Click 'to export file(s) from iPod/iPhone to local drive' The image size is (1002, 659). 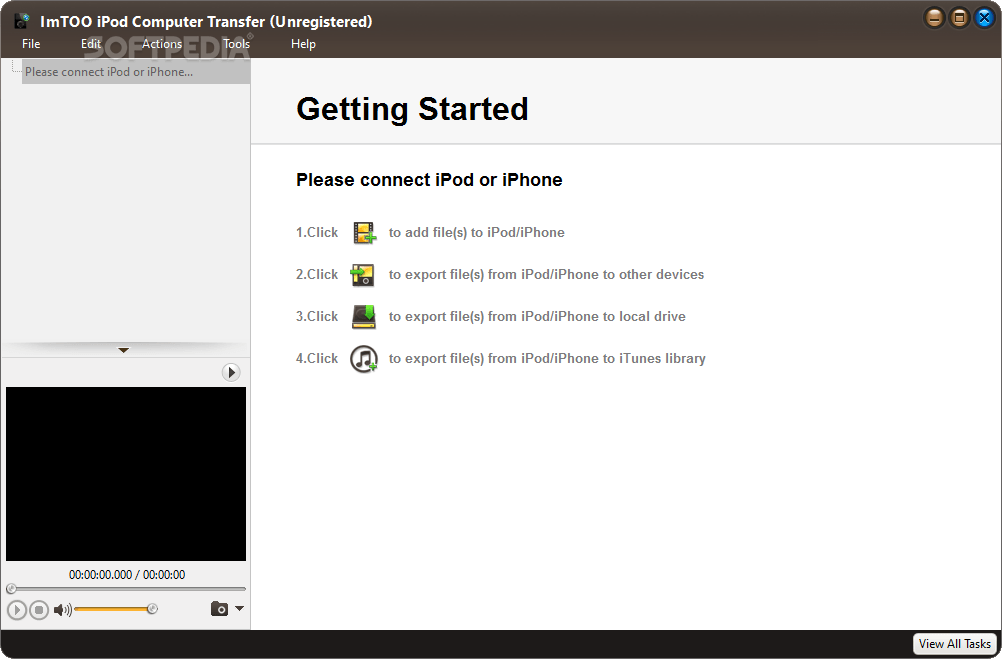pos(537,316)
